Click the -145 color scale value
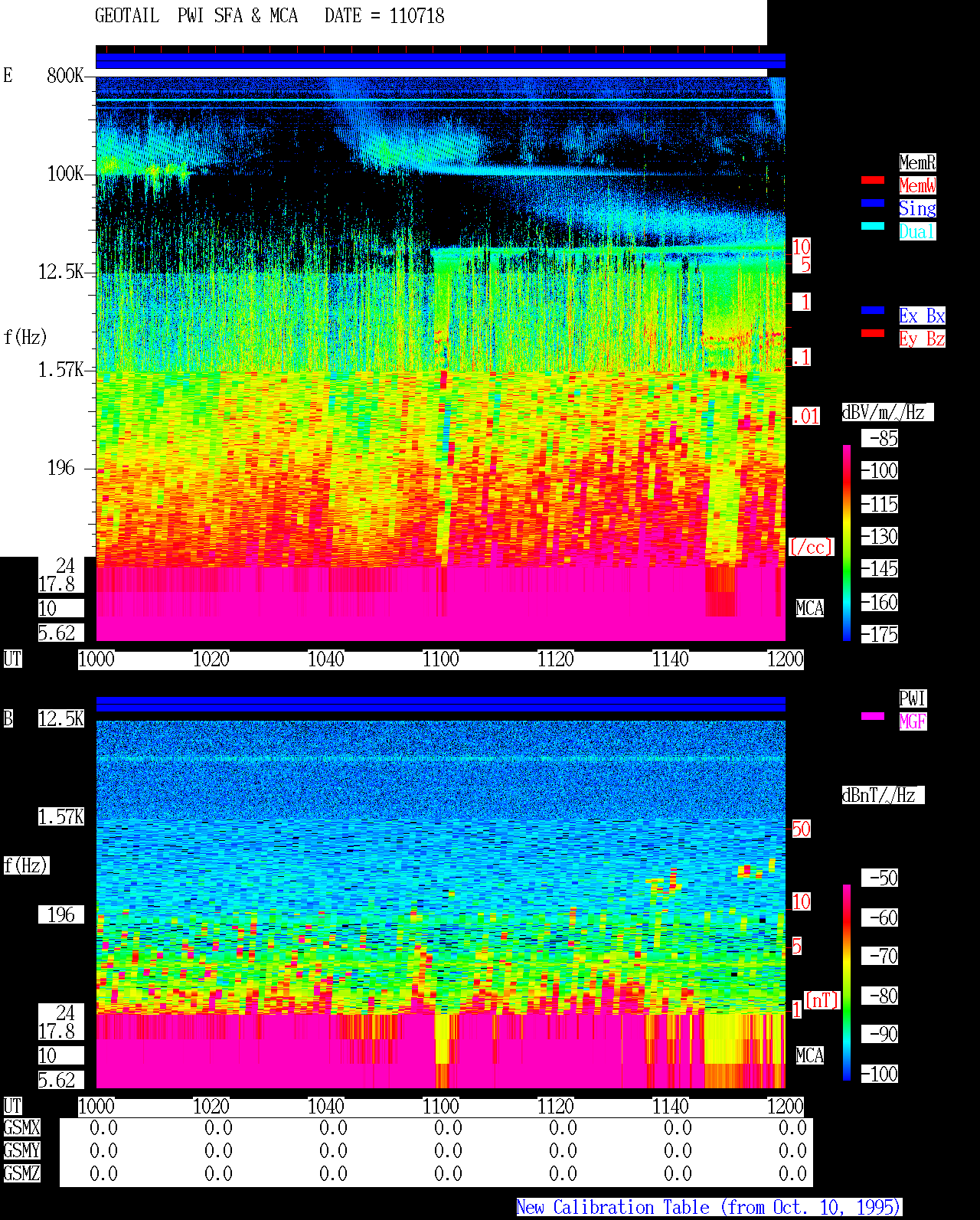Image resolution: width=980 pixels, height=1220 pixels. (880, 568)
